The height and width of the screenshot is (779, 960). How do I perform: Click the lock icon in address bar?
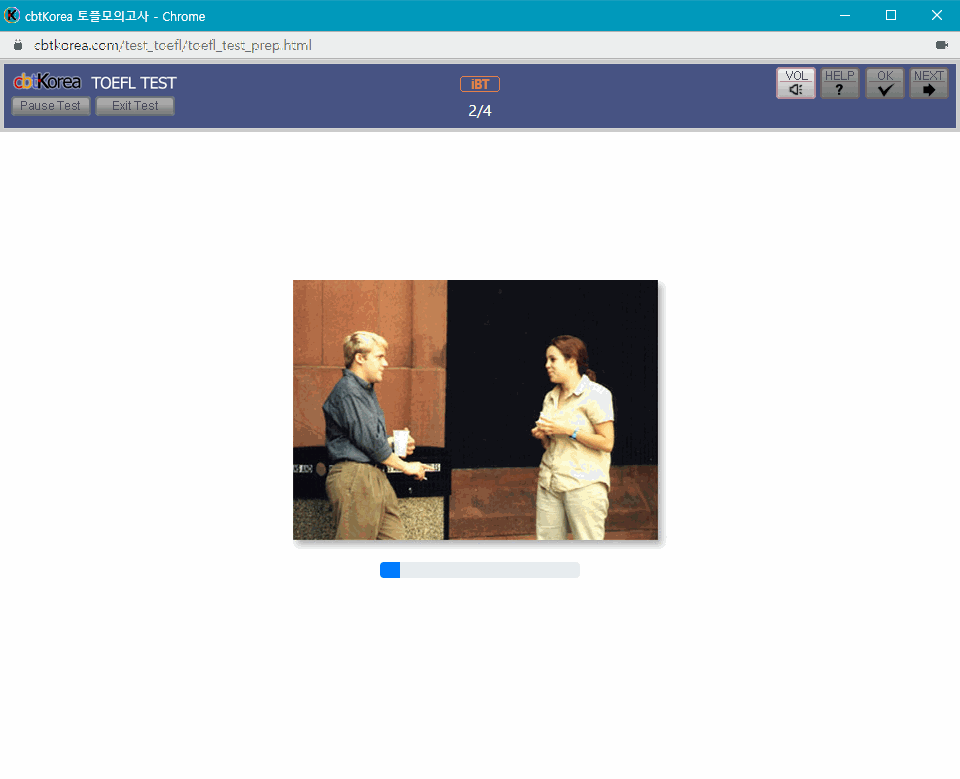pos(18,45)
